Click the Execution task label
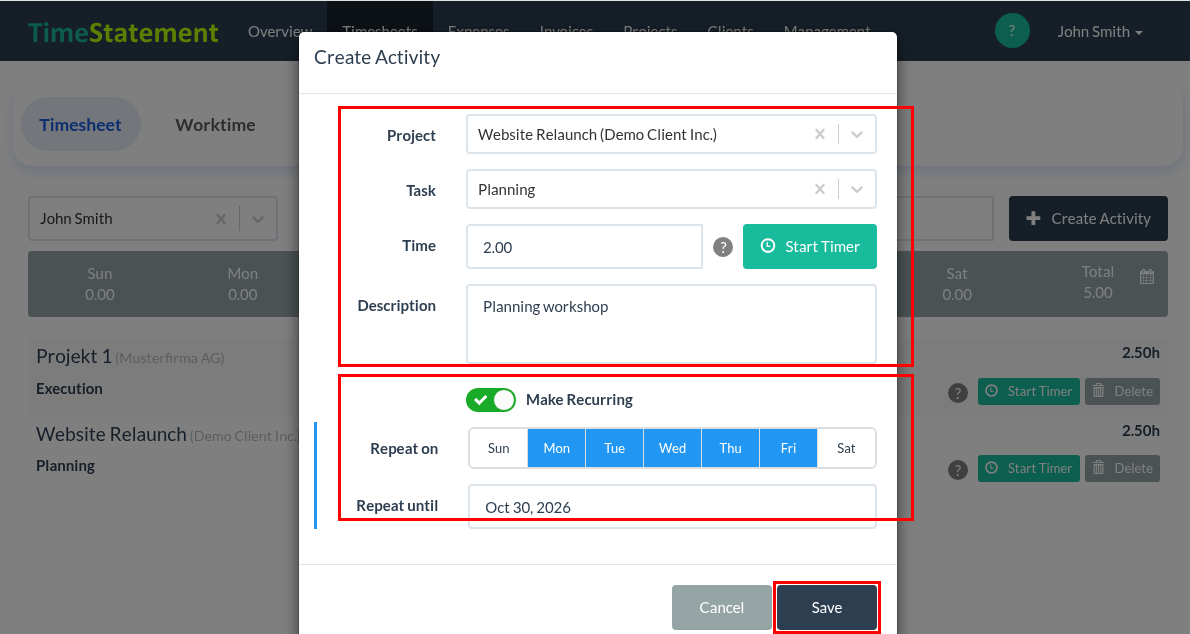The height and width of the screenshot is (634, 1190). tap(69, 389)
